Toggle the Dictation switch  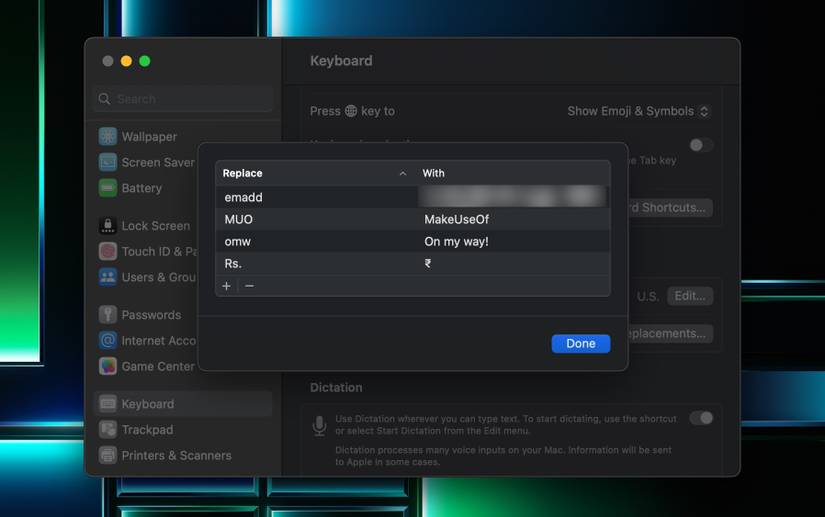[x=701, y=418]
